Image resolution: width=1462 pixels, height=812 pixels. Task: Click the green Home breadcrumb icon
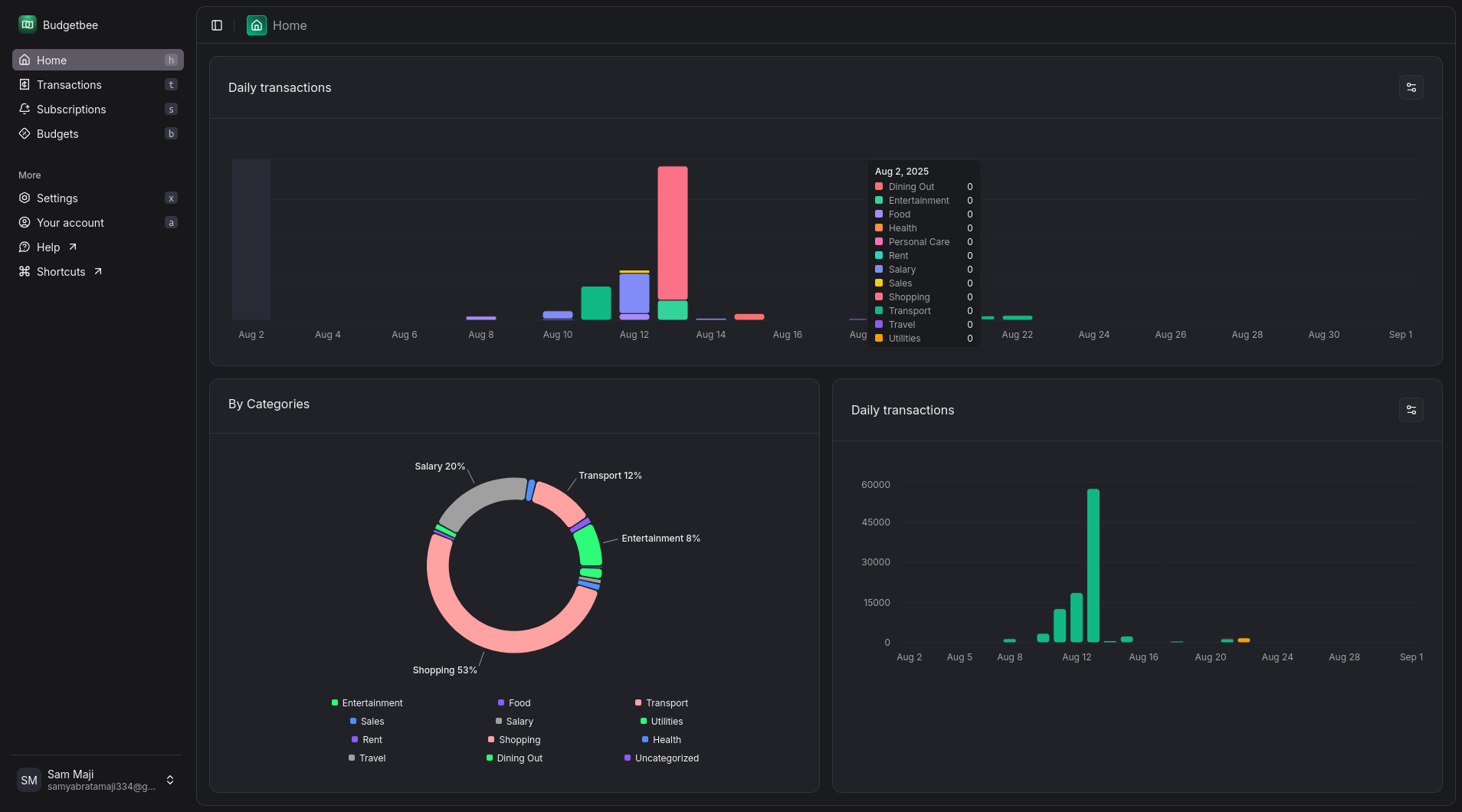257,25
